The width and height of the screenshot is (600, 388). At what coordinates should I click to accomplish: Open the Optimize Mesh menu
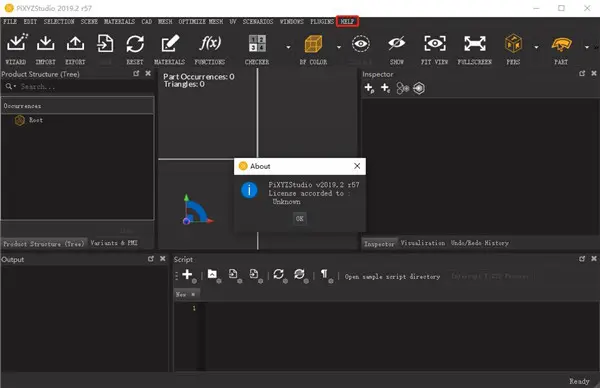(201, 21)
